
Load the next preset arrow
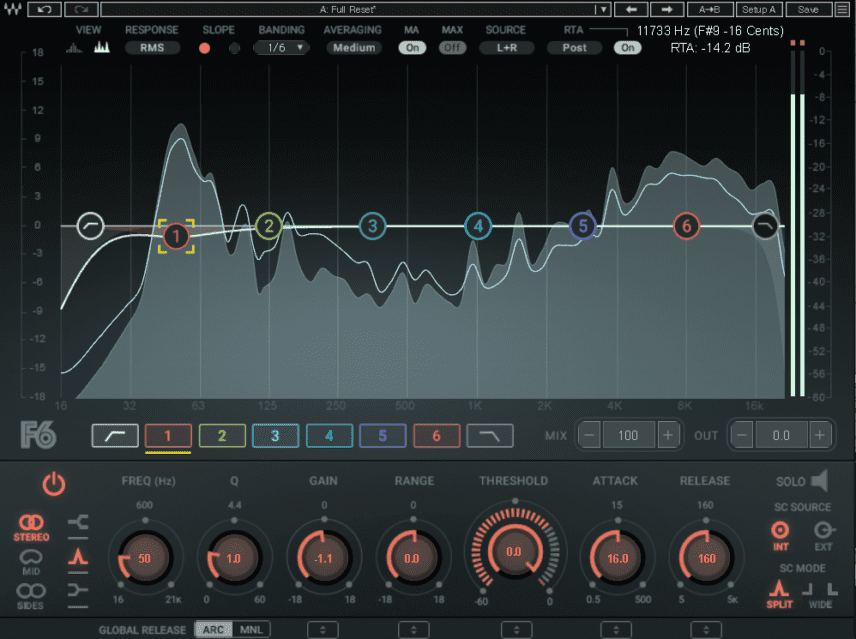[667, 9]
